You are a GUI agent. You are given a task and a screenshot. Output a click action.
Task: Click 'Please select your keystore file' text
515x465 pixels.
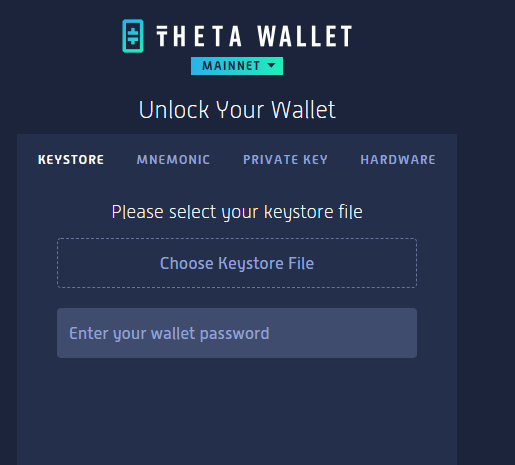(237, 212)
